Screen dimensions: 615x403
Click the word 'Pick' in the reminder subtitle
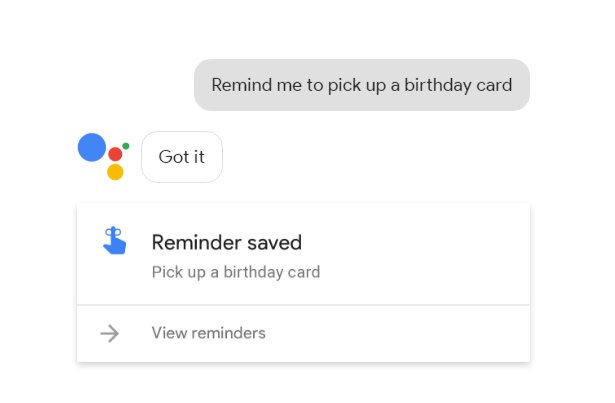tap(167, 272)
